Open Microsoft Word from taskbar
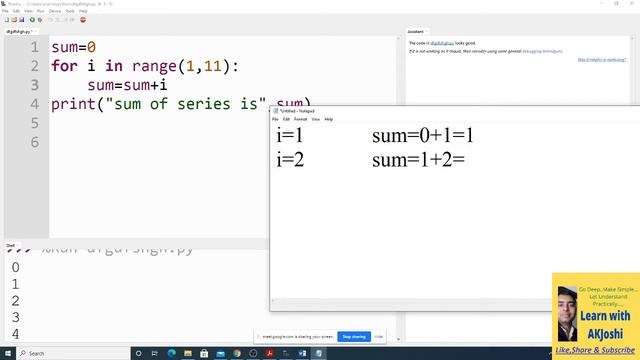This screenshot has height=360, width=640. click(x=302, y=353)
